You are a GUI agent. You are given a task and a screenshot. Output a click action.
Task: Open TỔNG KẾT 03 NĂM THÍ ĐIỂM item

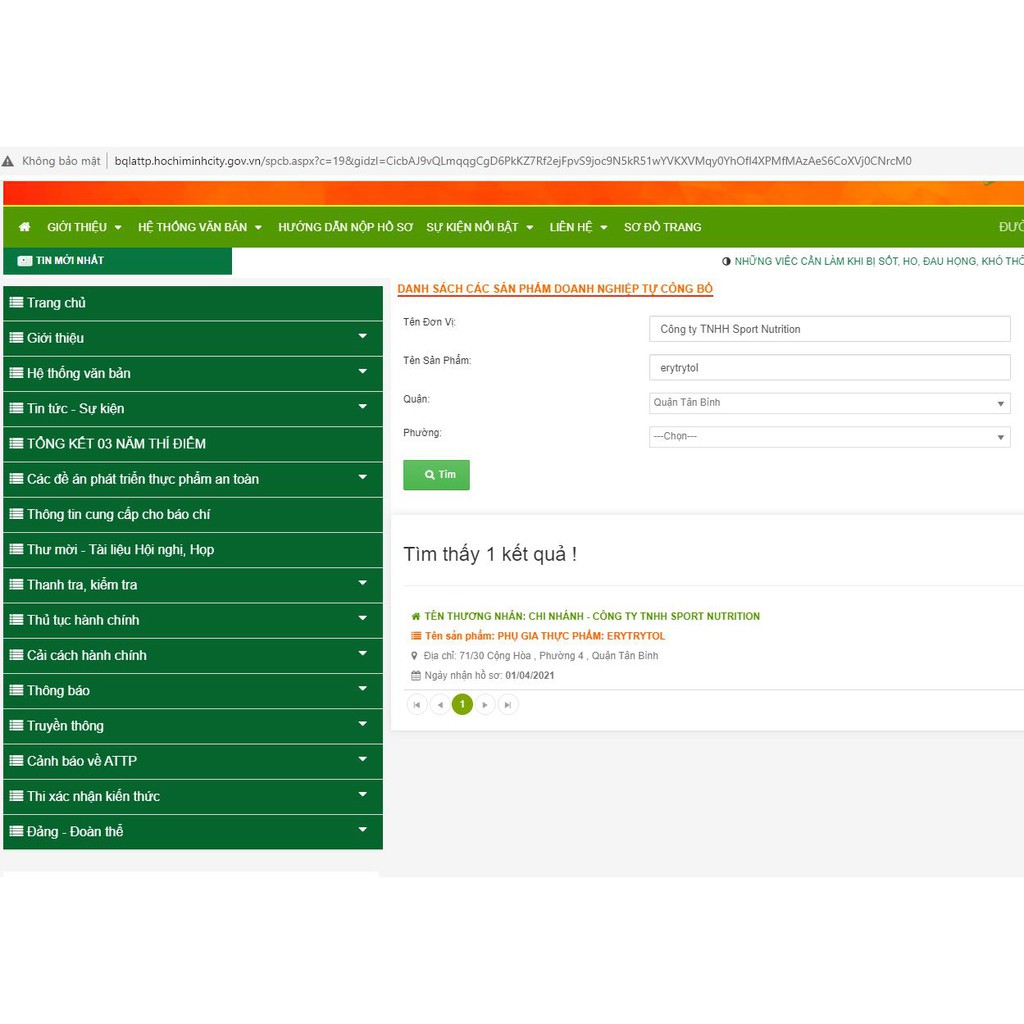(x=116, y=444)
